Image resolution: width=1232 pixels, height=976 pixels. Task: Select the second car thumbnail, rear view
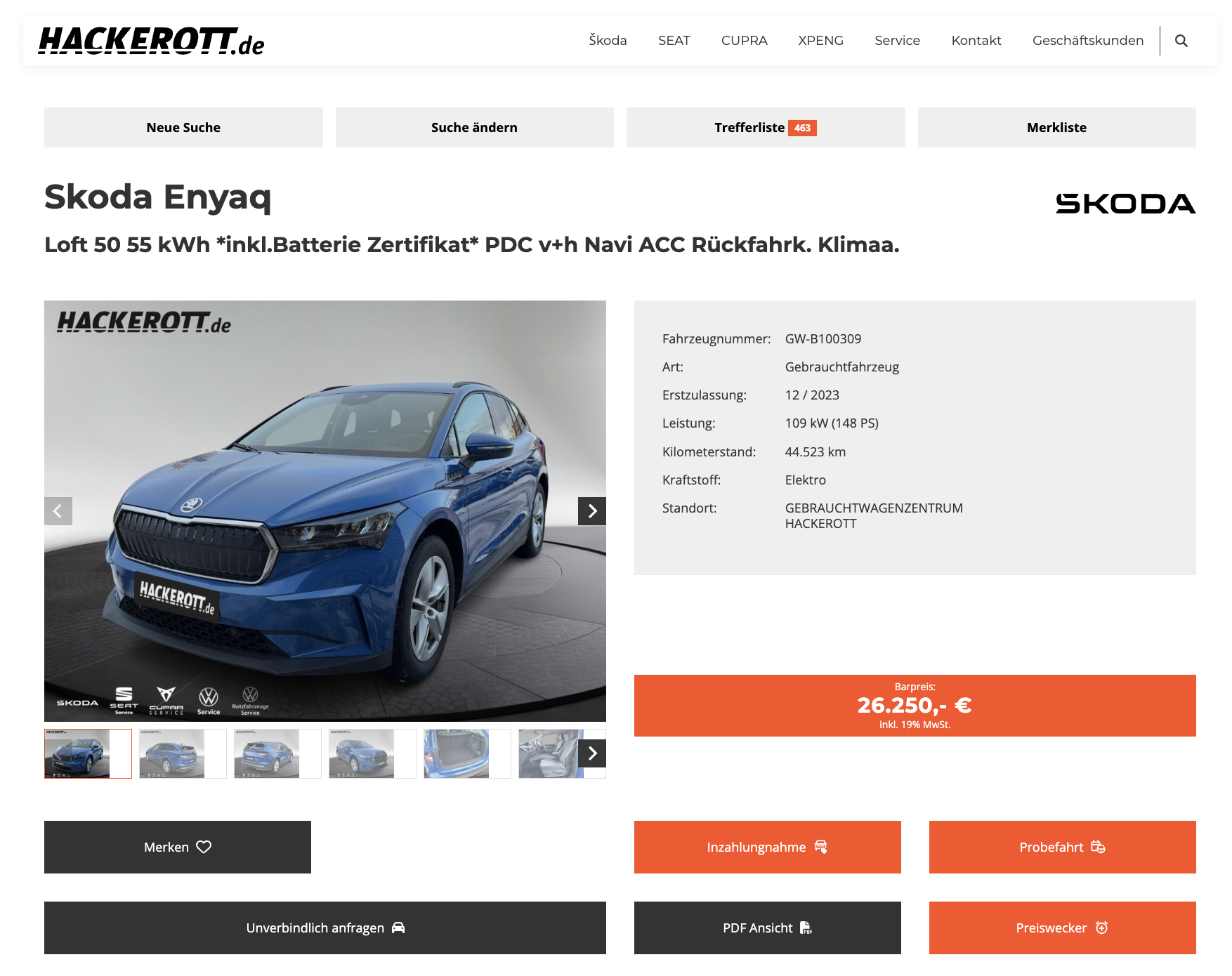point(173,753)
